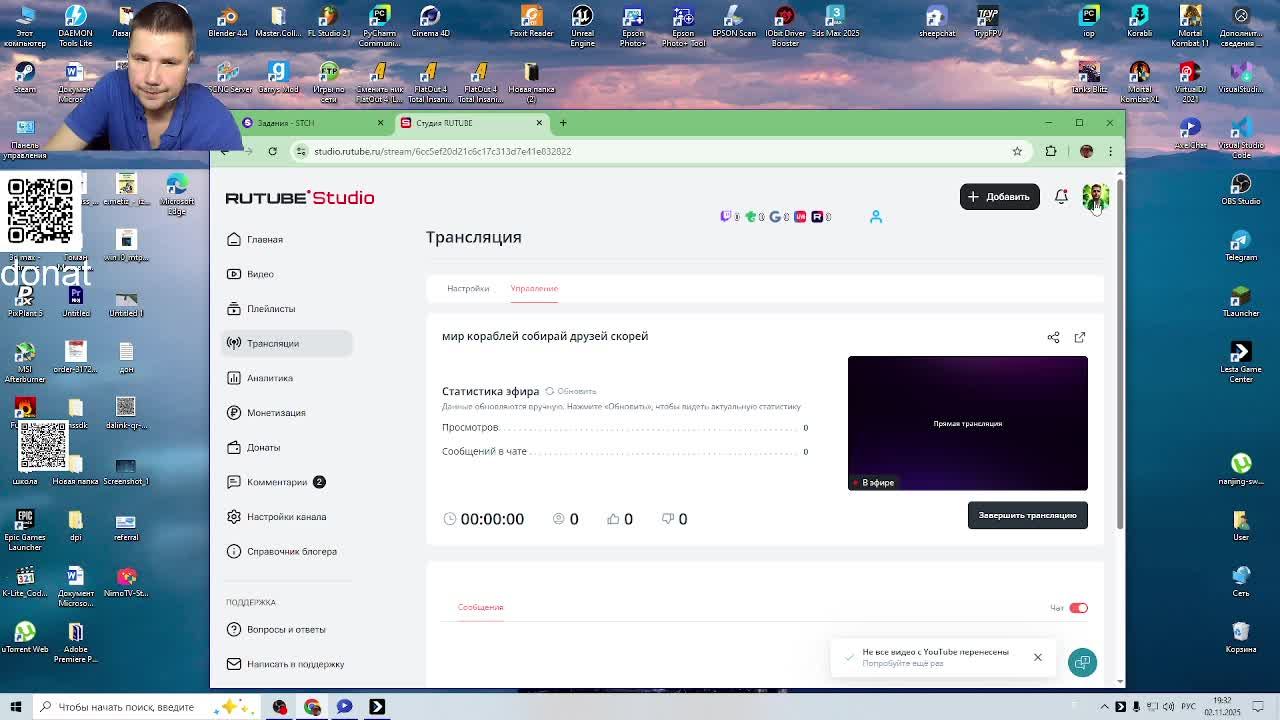Open the notifications bell
This screenshot has height=720, width=1280.
tap(1061, 196)
